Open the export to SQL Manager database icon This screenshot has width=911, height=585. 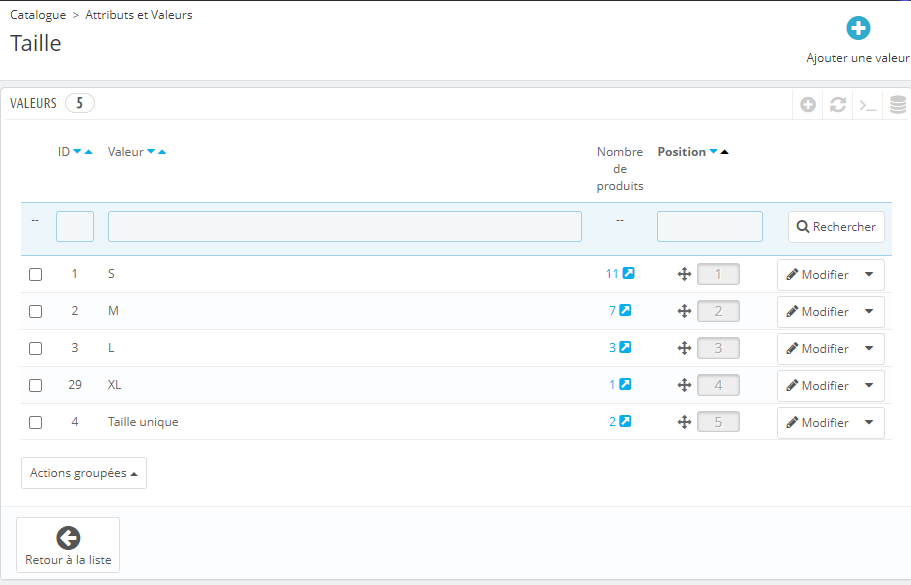898,105
